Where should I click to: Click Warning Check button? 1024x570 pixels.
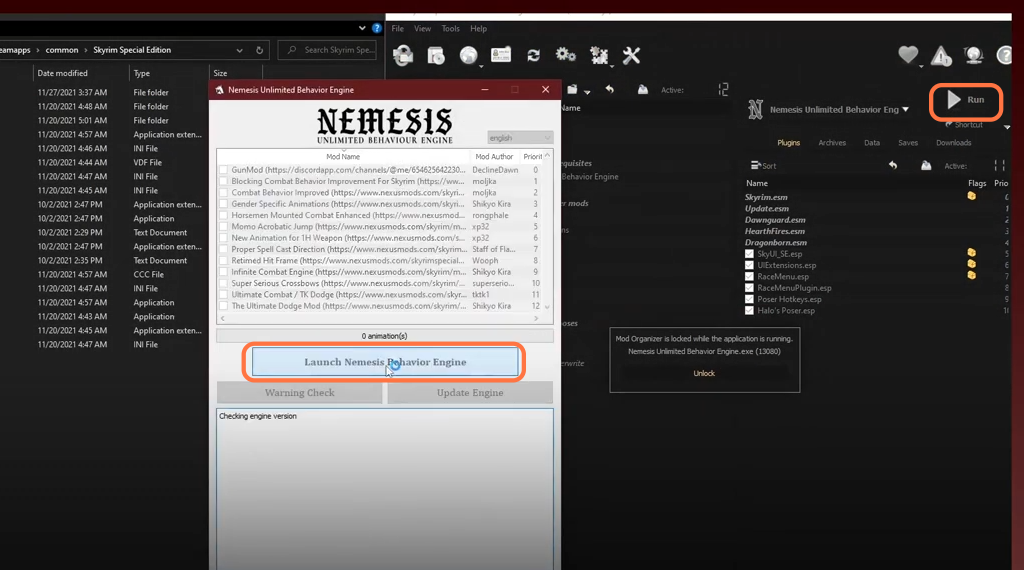300,392
